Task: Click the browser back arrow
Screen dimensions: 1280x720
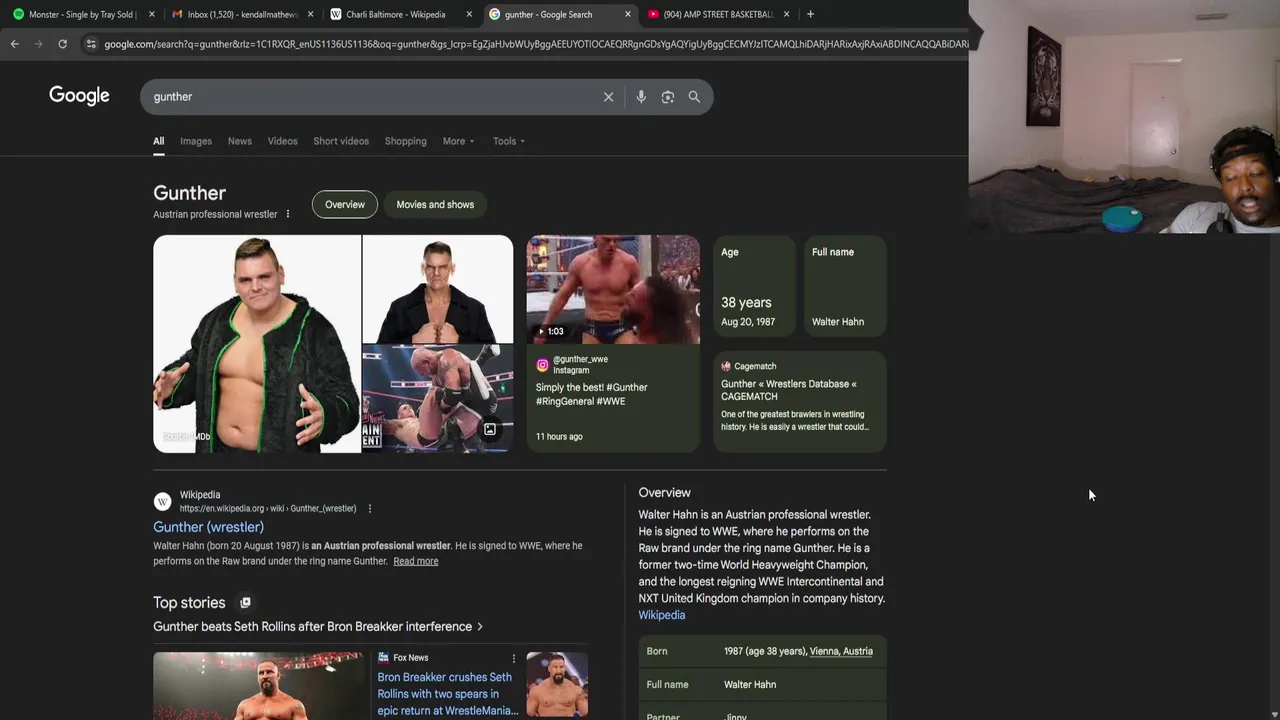Action: coord(14,44)
